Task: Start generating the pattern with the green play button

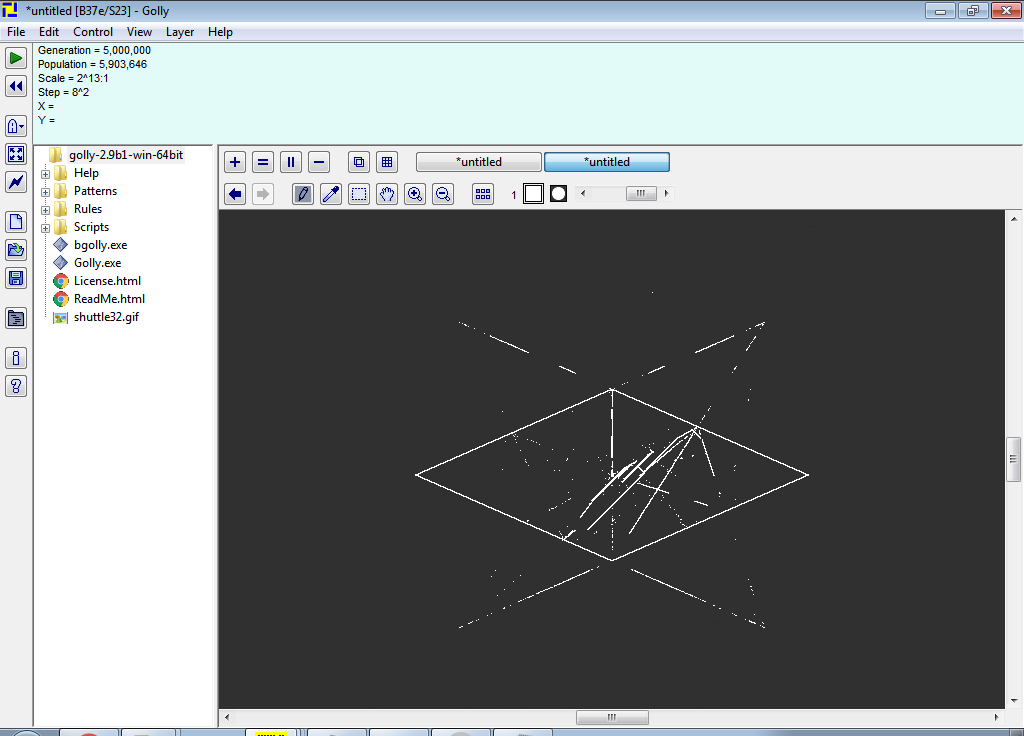Action: click(16, 58)
